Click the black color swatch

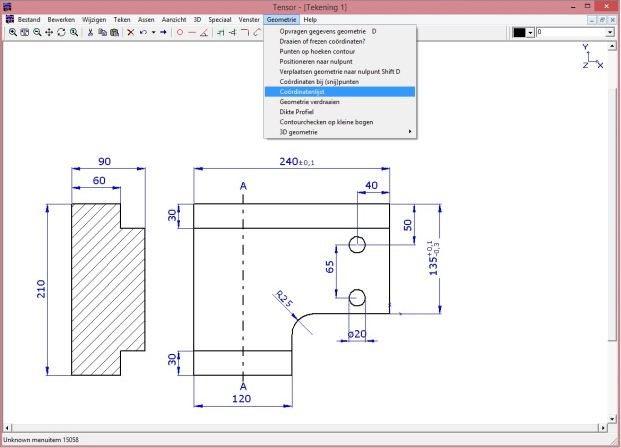[x=519, y=32]
